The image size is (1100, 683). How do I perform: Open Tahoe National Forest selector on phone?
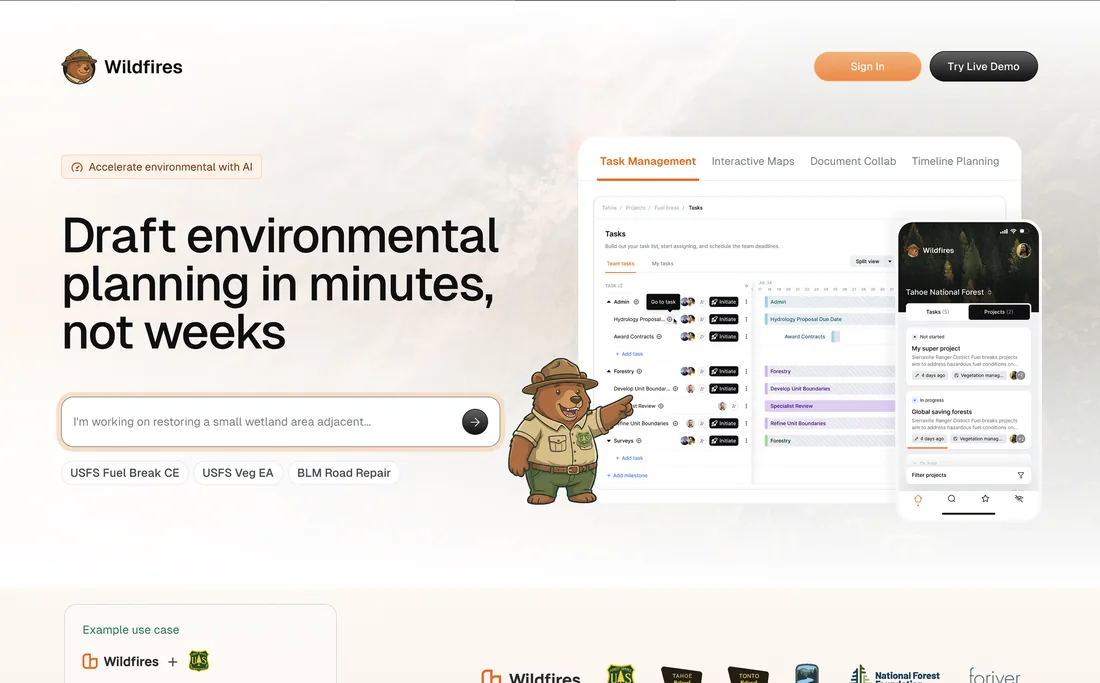pos(948,292)
